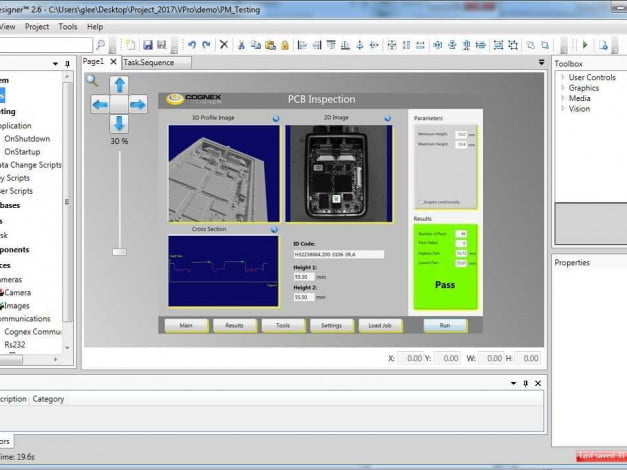Click the search magnifier icon in the toolbar
627x470 pixels.
[101, 45]
